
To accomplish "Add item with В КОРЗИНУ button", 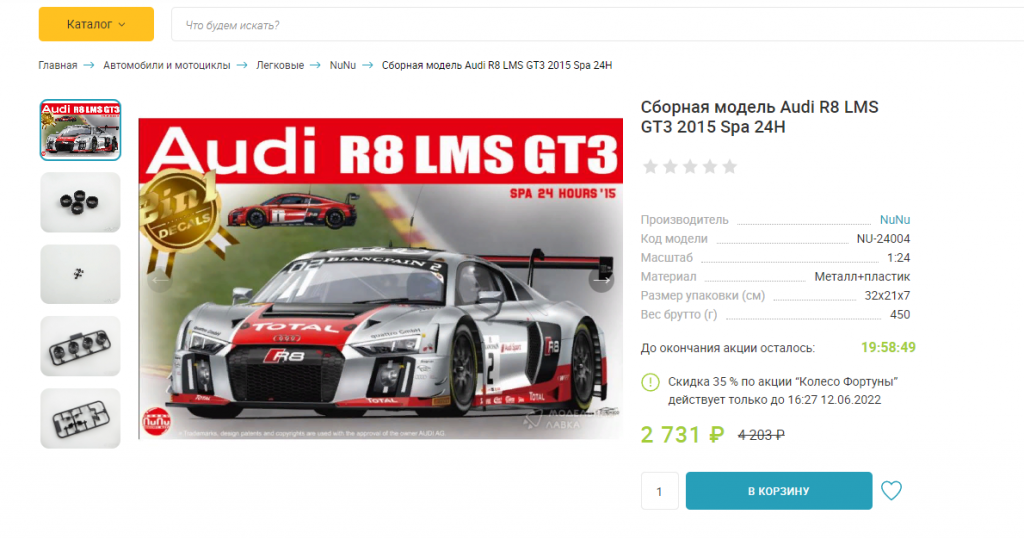I will click(778, 491).
